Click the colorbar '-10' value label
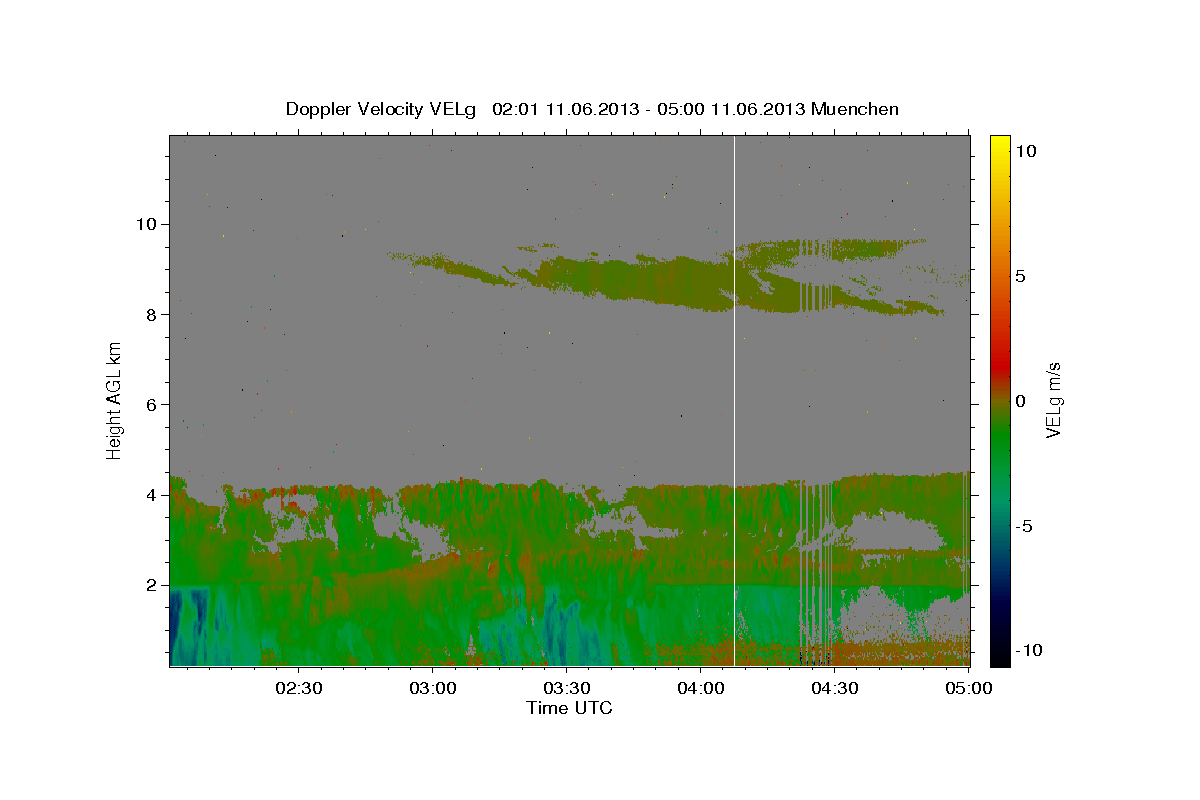 [1028, 651]
